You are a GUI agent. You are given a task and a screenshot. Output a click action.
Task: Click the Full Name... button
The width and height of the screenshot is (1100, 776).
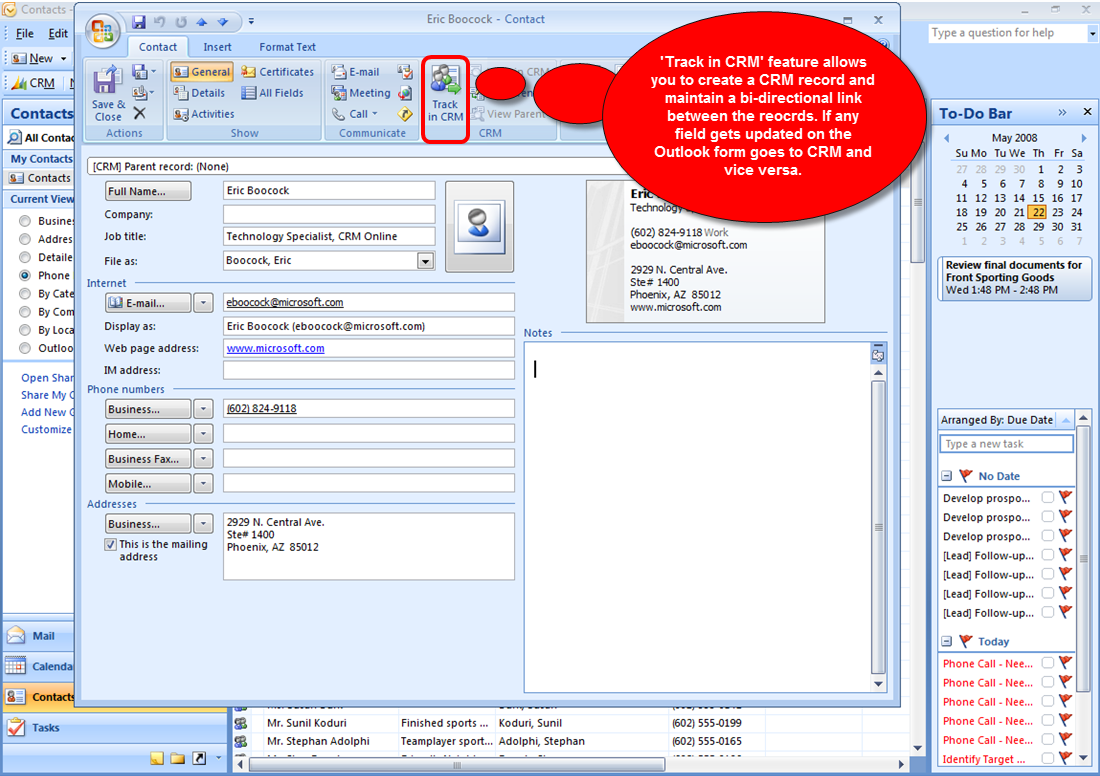tap(148, 192)
